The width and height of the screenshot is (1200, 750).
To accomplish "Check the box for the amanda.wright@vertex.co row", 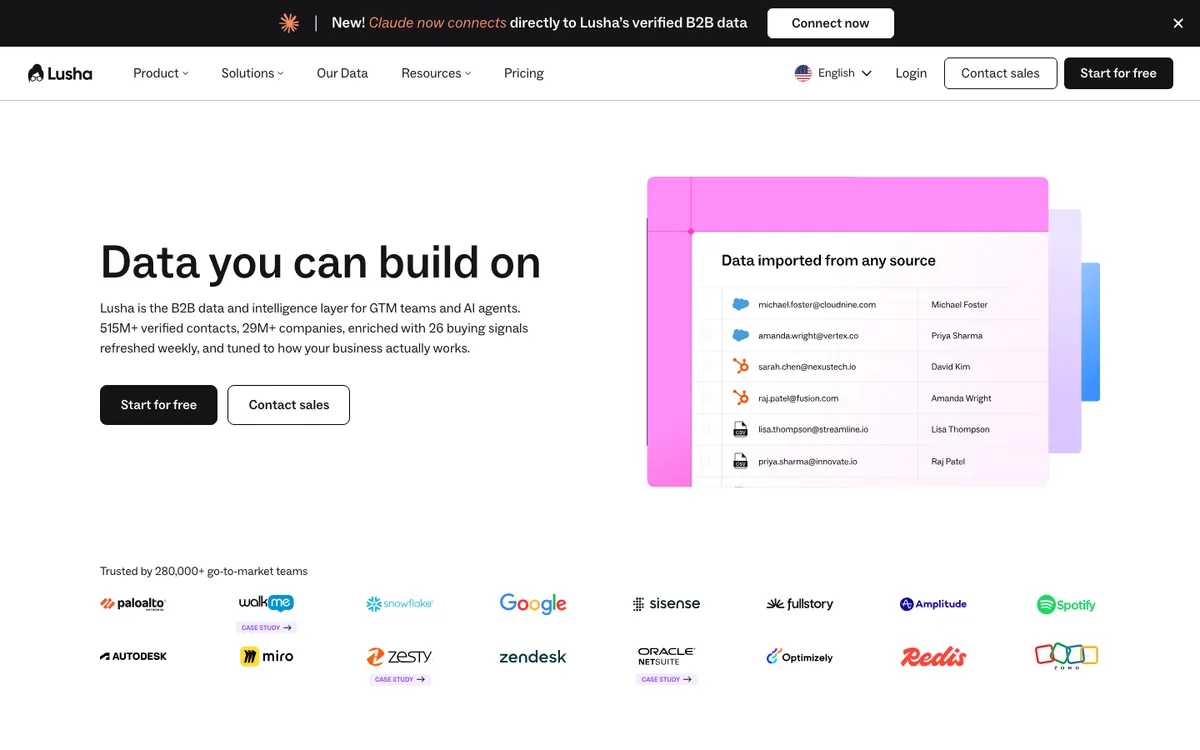I will (x=706, y=336).
